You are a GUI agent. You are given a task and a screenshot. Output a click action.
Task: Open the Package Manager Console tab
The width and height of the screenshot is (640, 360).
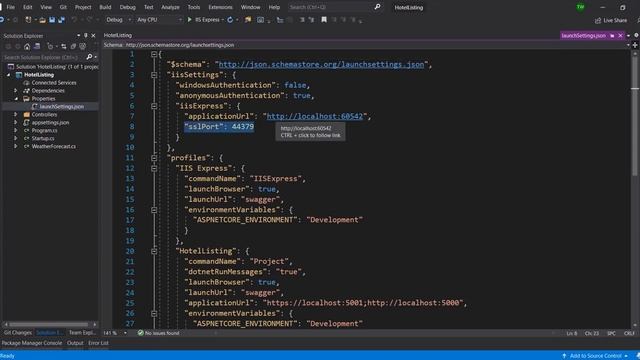[x=32, y=343]
